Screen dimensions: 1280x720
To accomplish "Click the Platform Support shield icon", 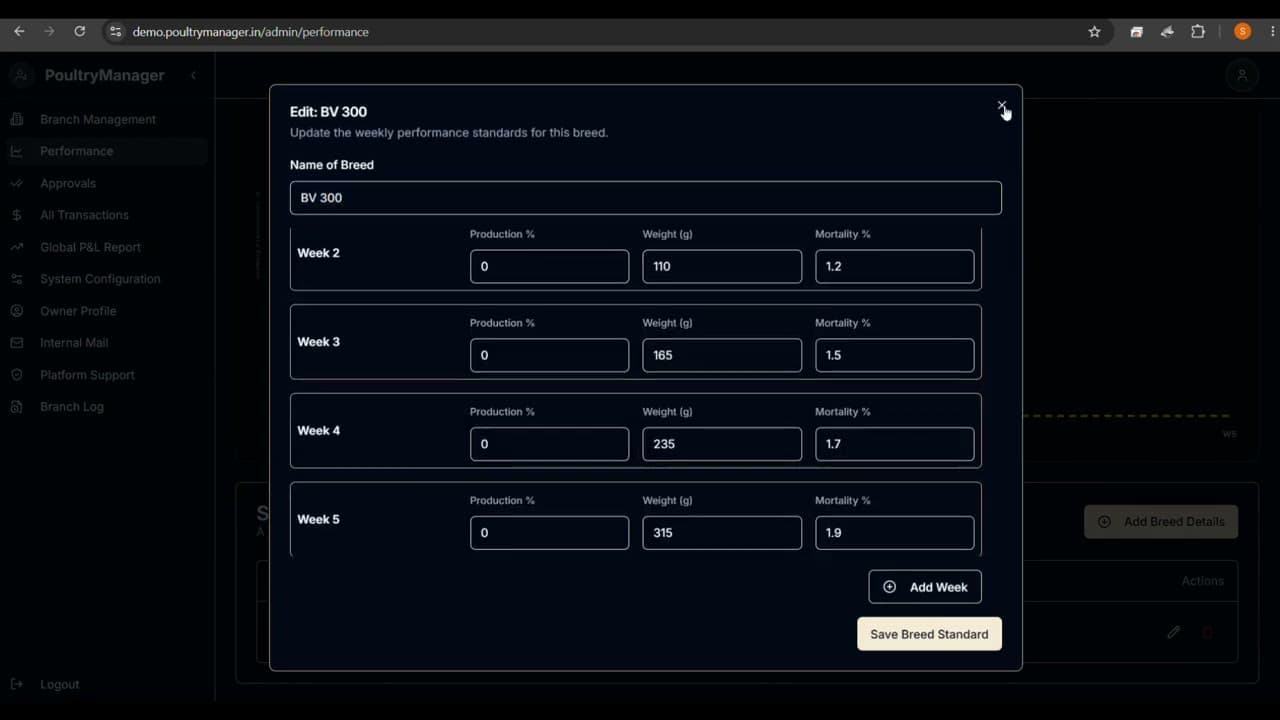I will click(x=17, y=375).
